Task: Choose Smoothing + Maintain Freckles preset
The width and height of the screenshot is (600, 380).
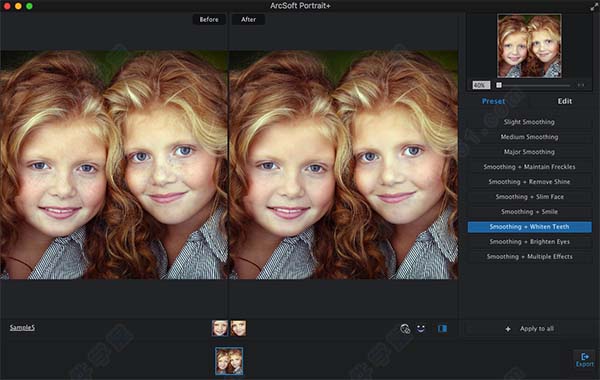Action: click(529, 167)
